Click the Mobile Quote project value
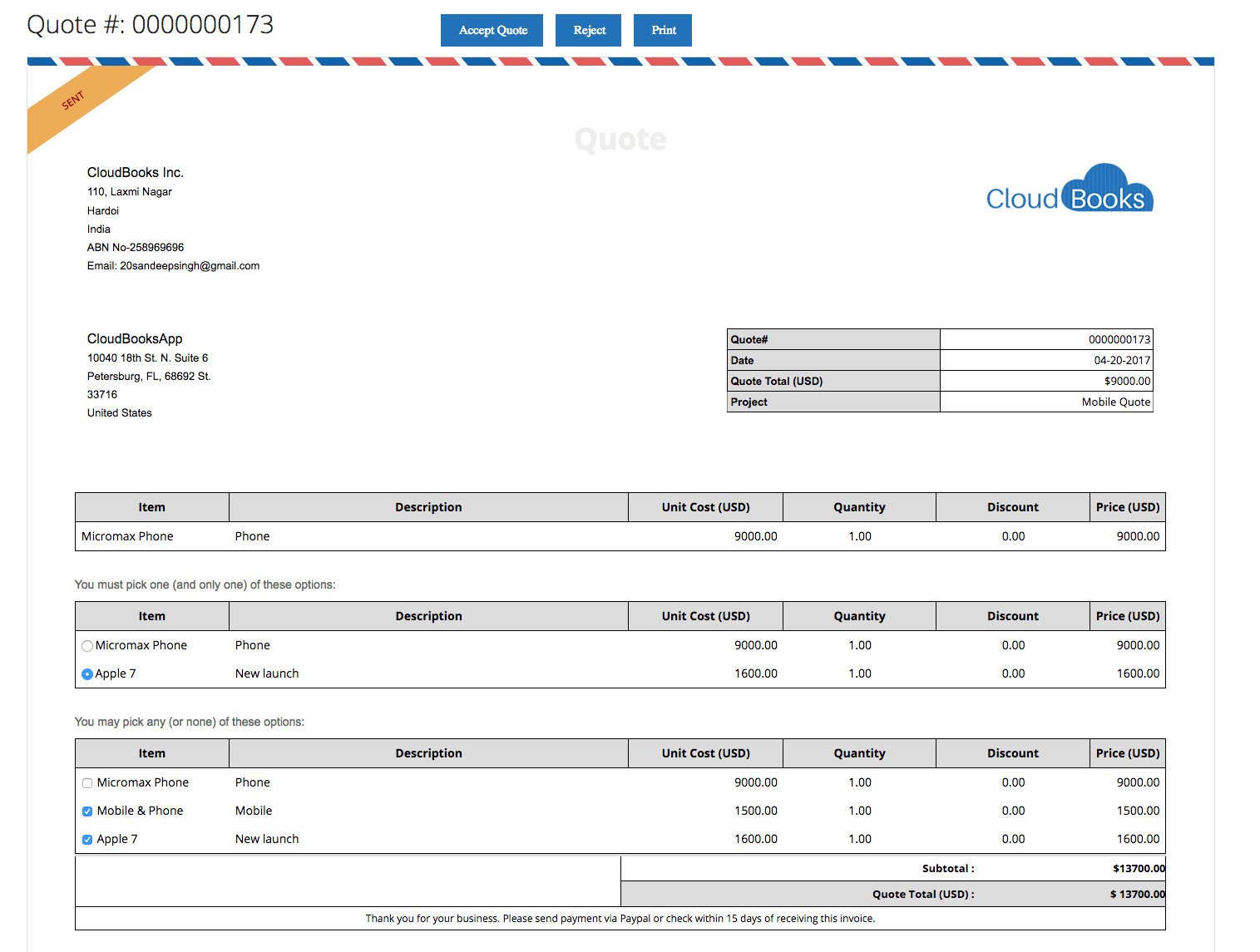Image resolution: width=1260 pixels, height=952 pixels. tap(1115, 402)
